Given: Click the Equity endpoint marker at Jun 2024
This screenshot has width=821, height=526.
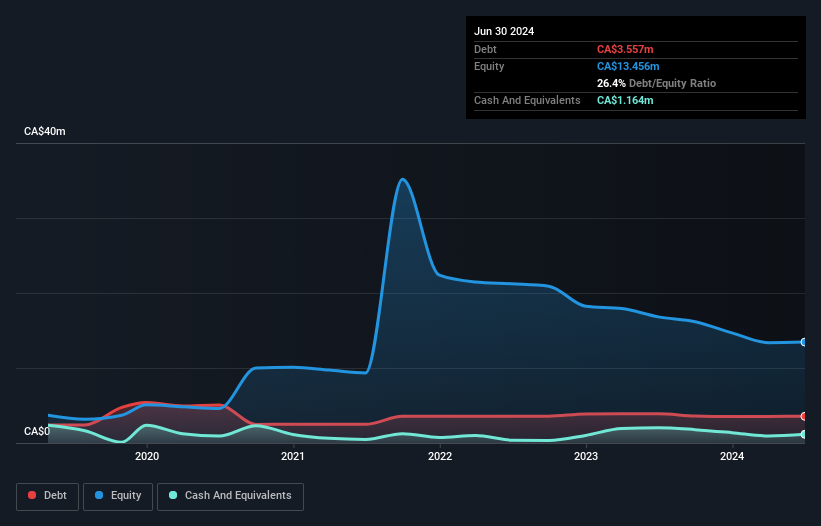Looking at the screenshot, I should tap(804, 342).
